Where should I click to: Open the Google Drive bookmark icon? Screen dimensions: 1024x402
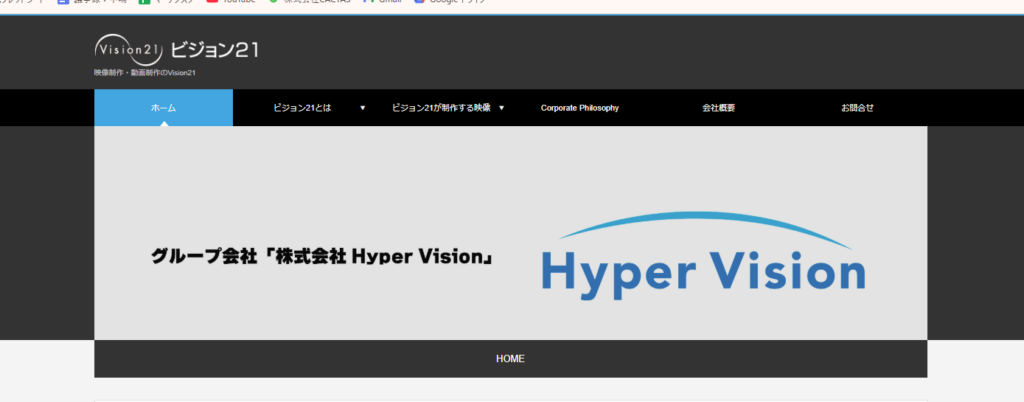pyautogui.click(x=419, y=2)
